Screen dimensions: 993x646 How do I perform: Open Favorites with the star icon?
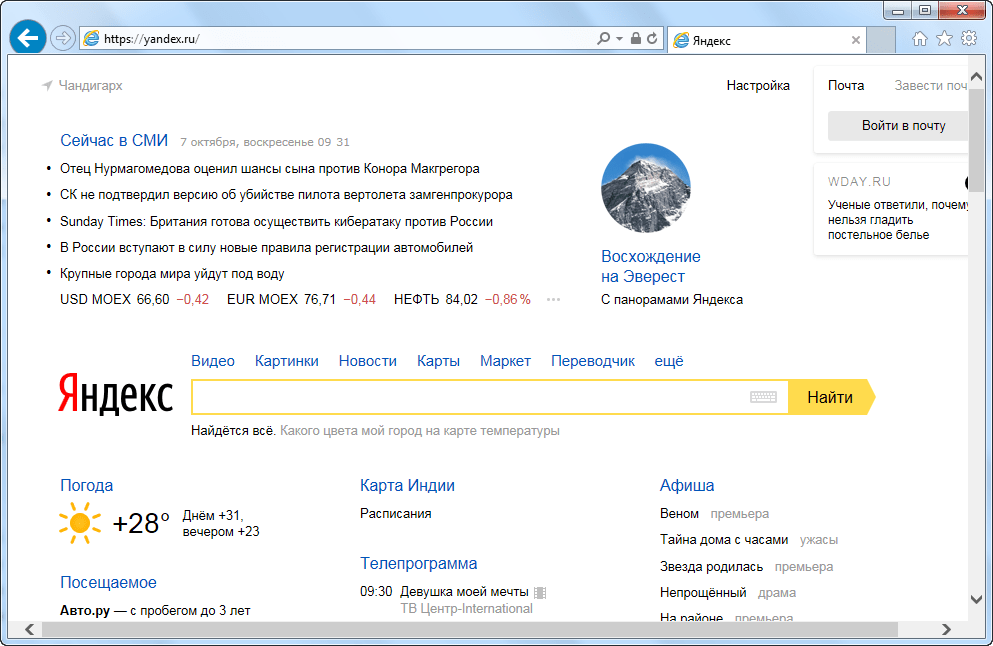944,39
